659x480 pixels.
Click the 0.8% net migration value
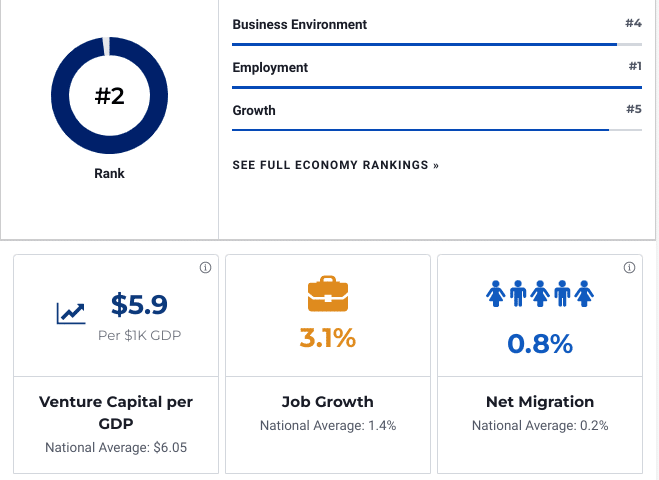pyautogui.click(x=540, y=344)
